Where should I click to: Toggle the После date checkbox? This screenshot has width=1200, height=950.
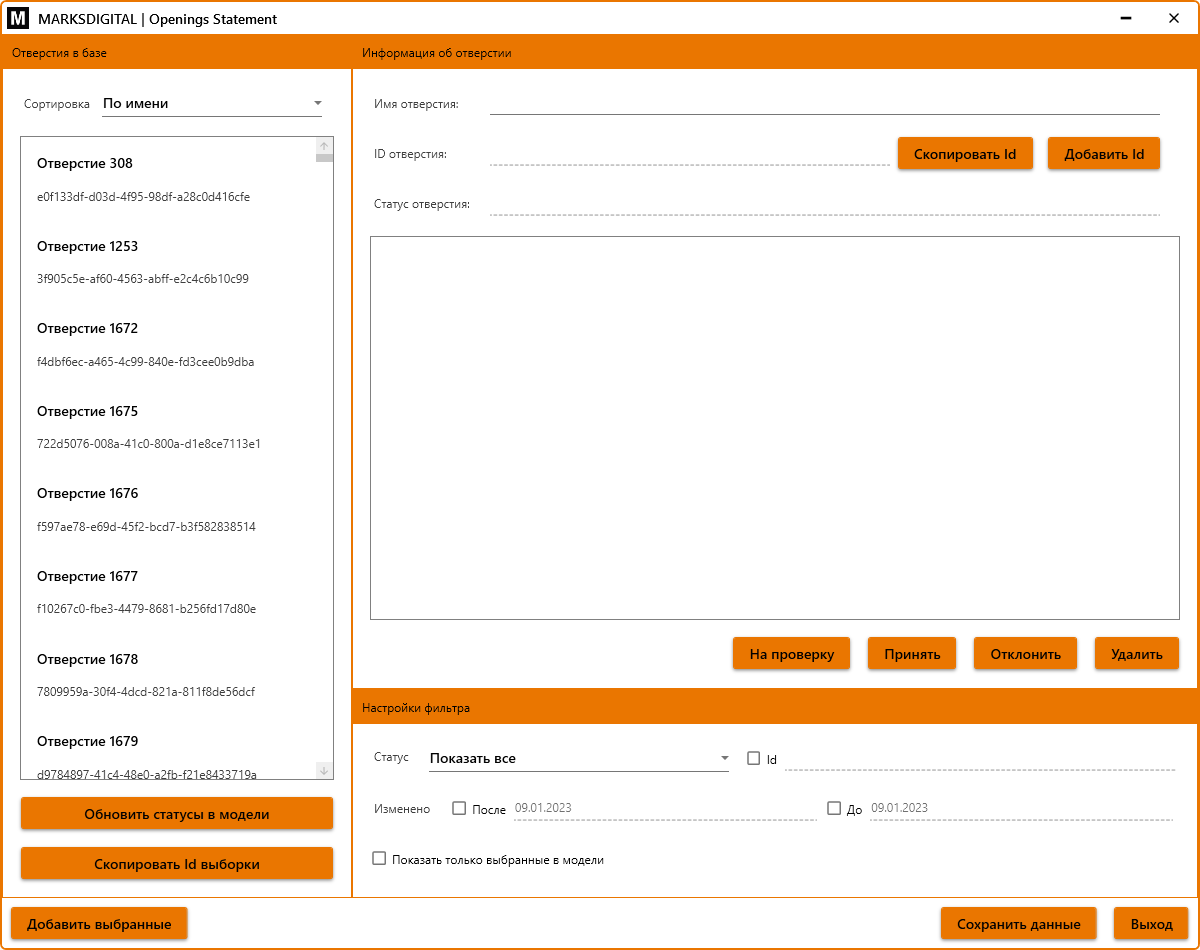pos(460,808)
